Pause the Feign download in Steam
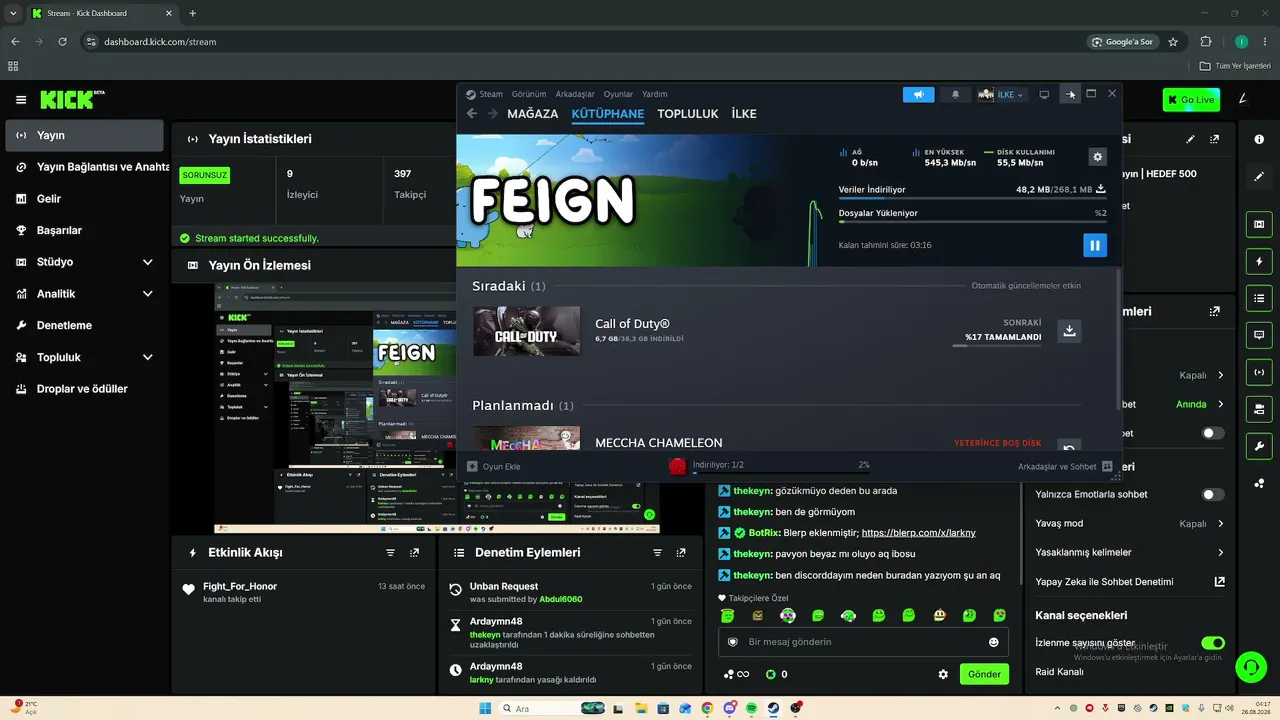The height and width of the screenshot is (720, 1280). point(1095,245)
